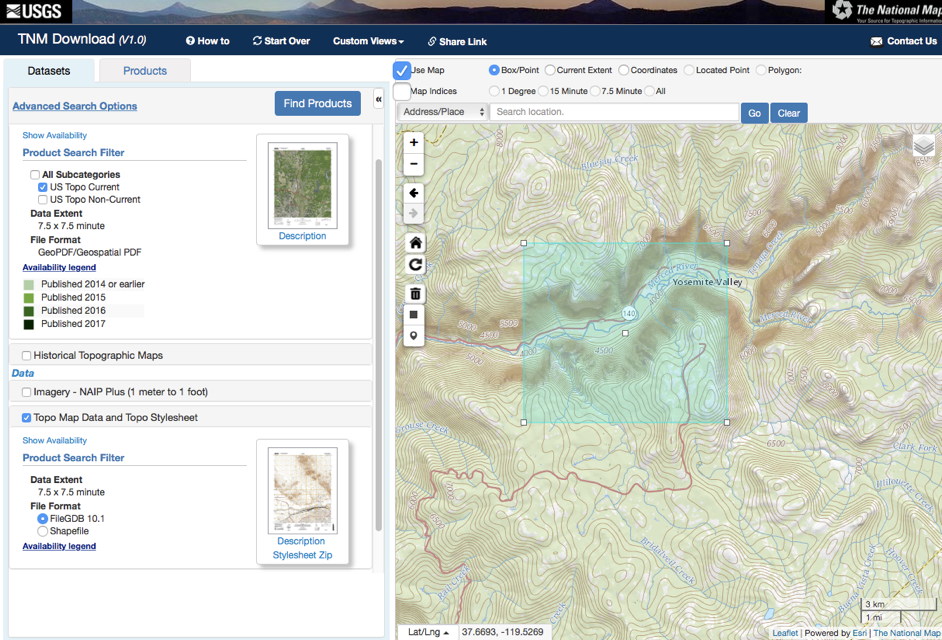This screenshot has width=942, height=640.
Task: Open the Lat/Lng coordinate format menu
Action: click(428, 632)
